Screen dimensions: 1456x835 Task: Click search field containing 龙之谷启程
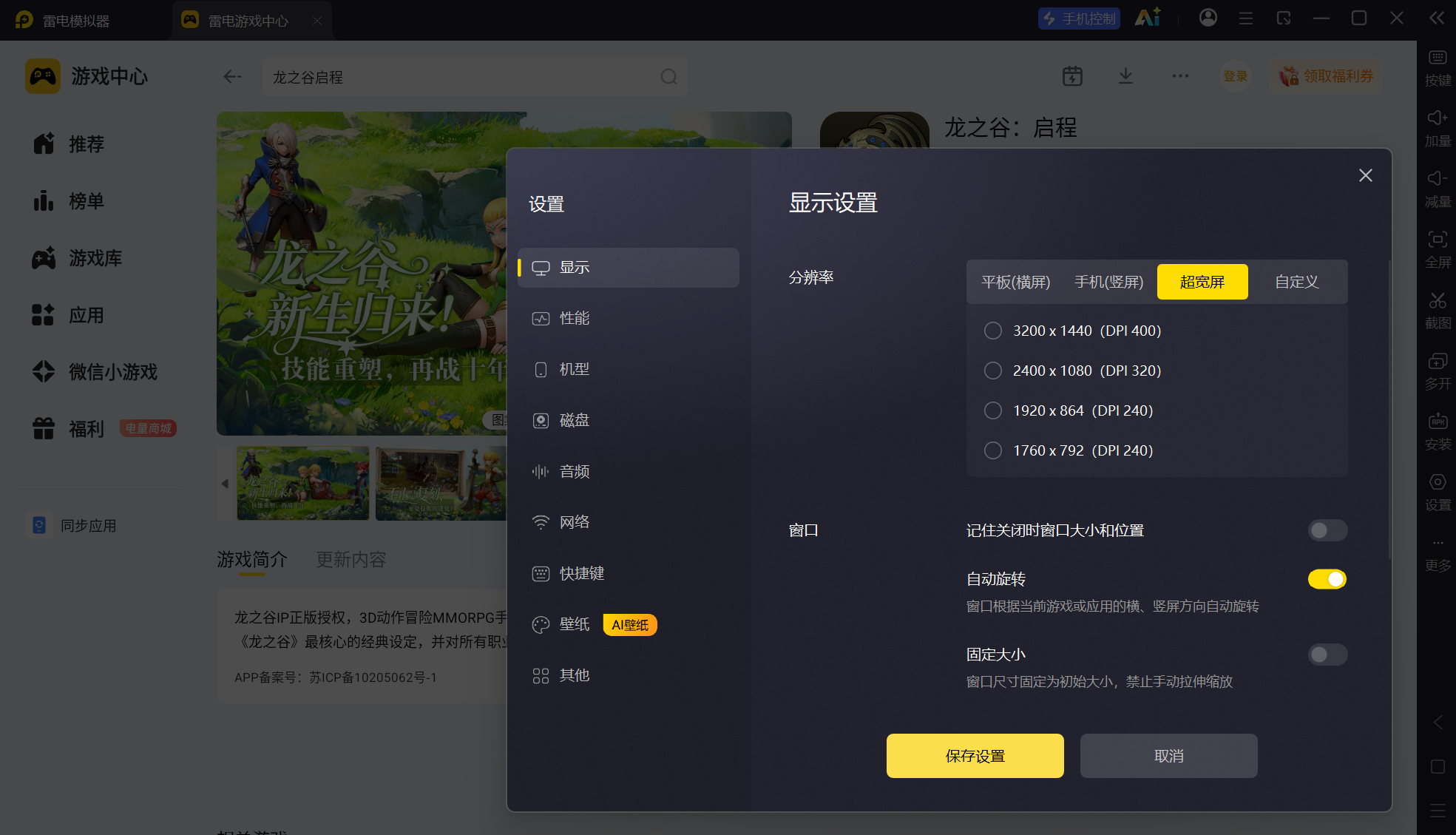pyautogui.click(x=474, y=77)
